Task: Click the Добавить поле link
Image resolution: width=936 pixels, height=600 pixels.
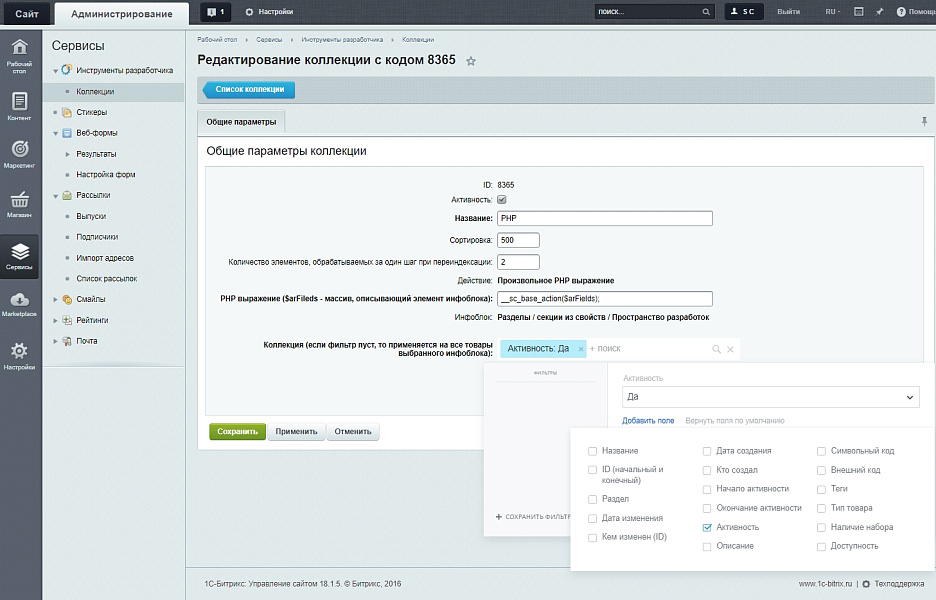Action: pos(648,421)
